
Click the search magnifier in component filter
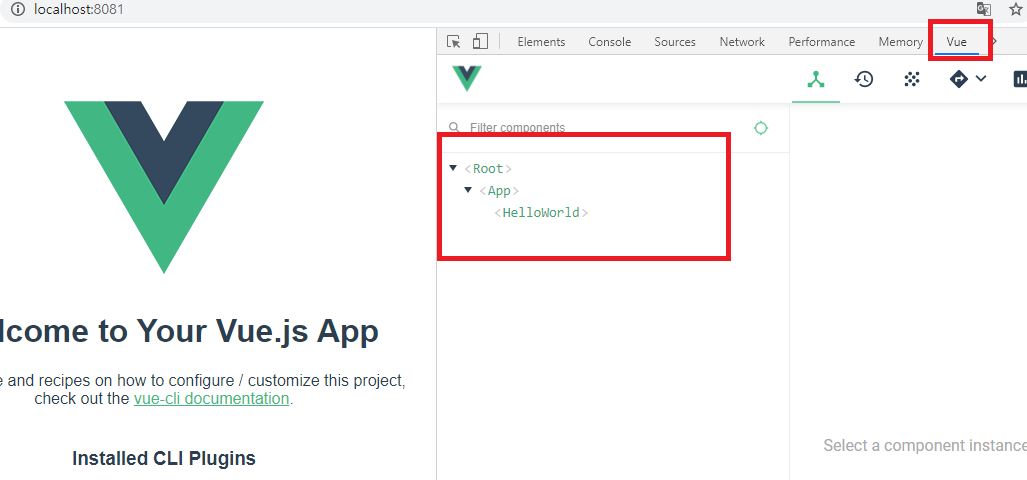(454, 127)
